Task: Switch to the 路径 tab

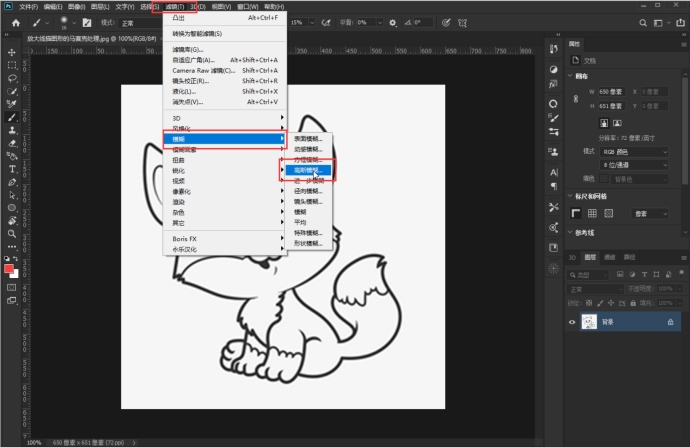Action: (x=629, y=257)
